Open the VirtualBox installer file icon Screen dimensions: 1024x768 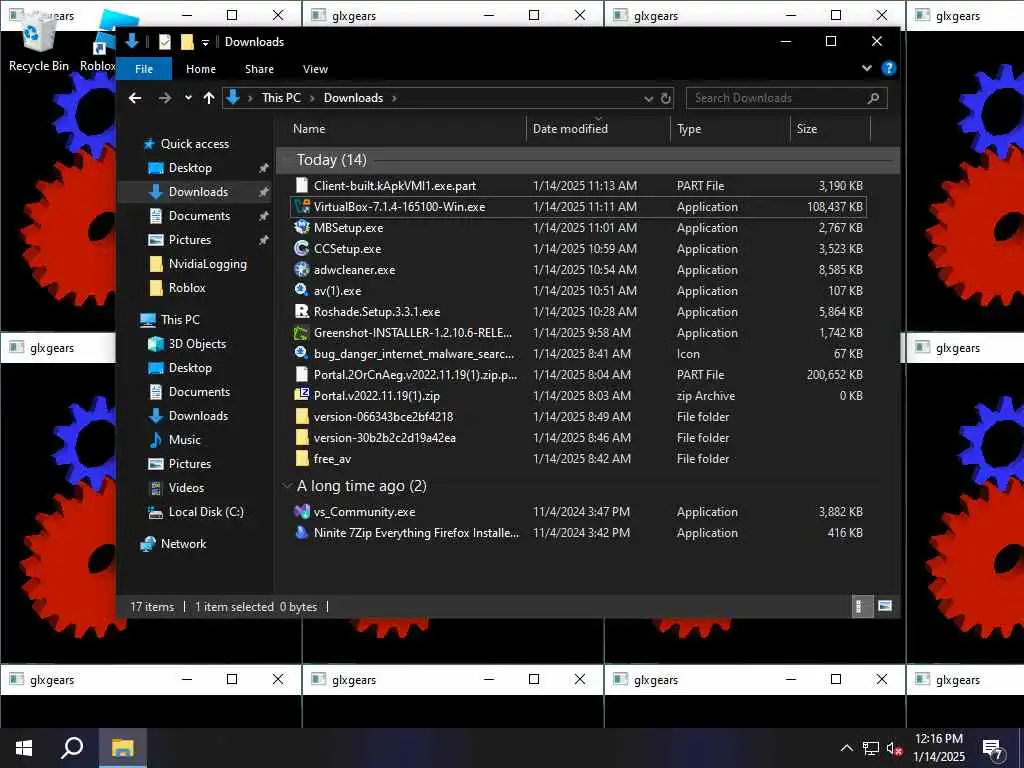coord(302,206)
